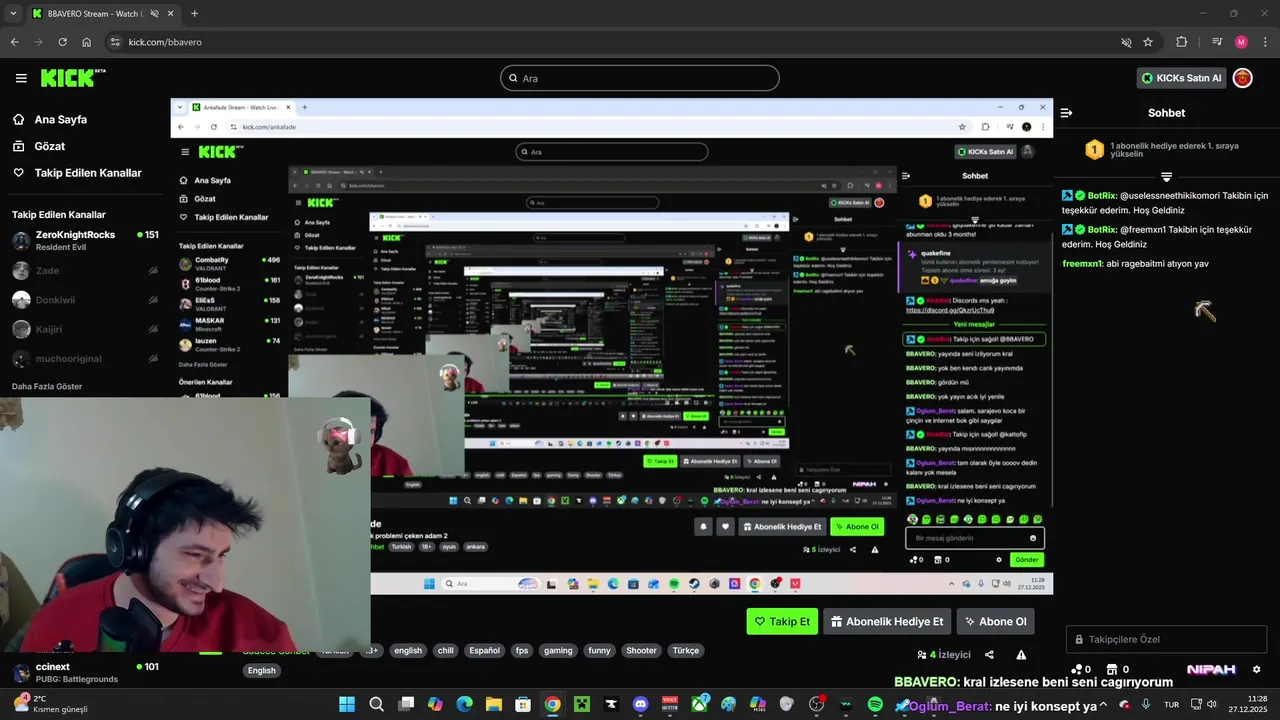Viewport: 1280px width, 720px height.
Task: Click KICKs Satın Al button
Action: click(1182, 78)
